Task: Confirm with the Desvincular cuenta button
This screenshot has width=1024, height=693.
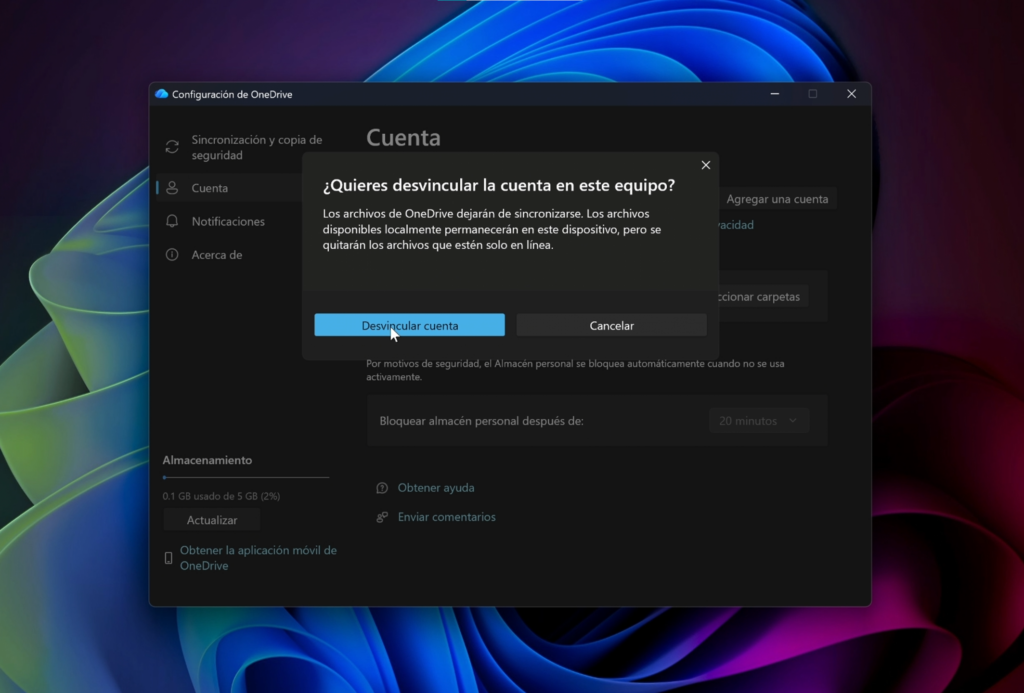Action: 409,324
